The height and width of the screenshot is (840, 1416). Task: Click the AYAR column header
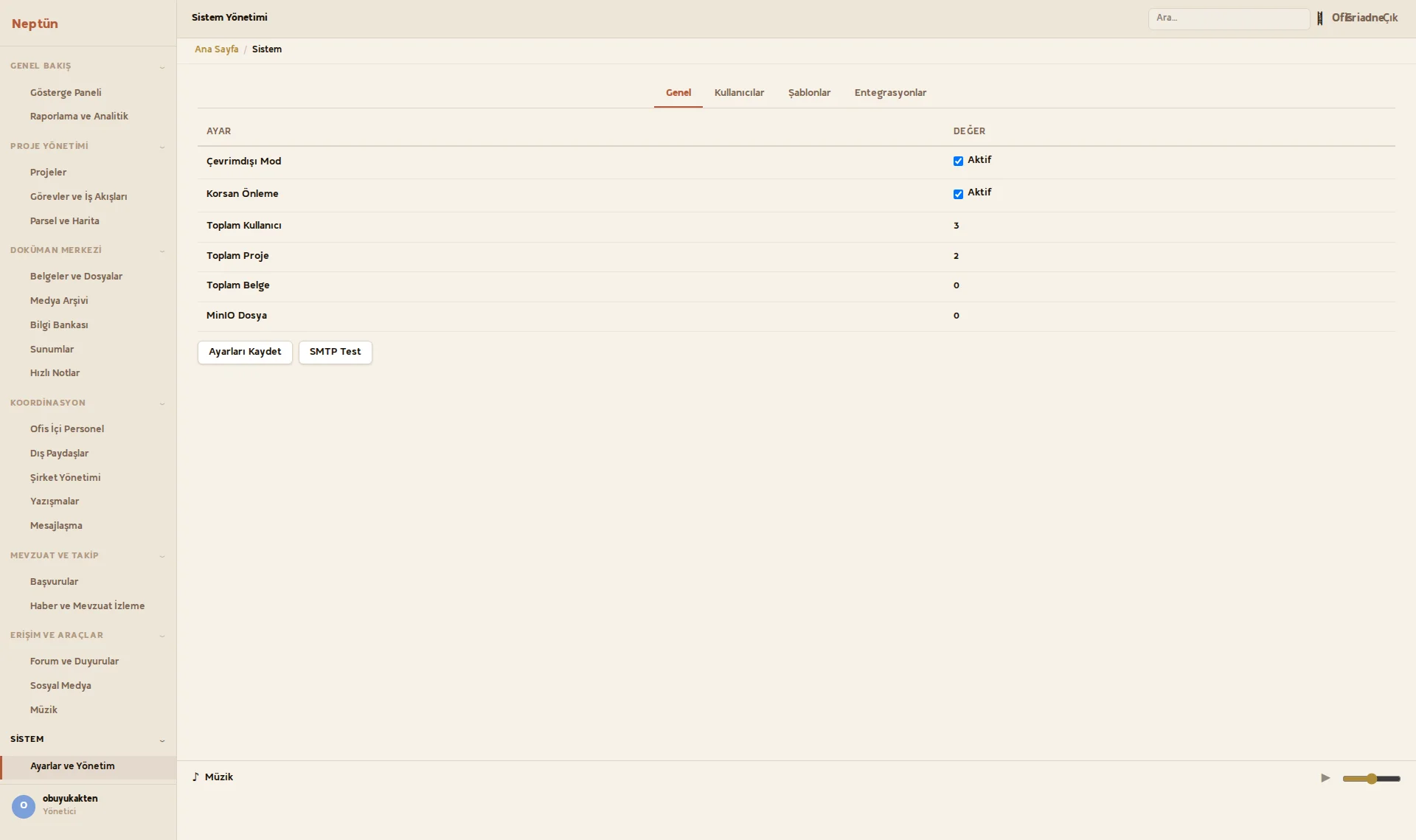(x=218, y=131)
